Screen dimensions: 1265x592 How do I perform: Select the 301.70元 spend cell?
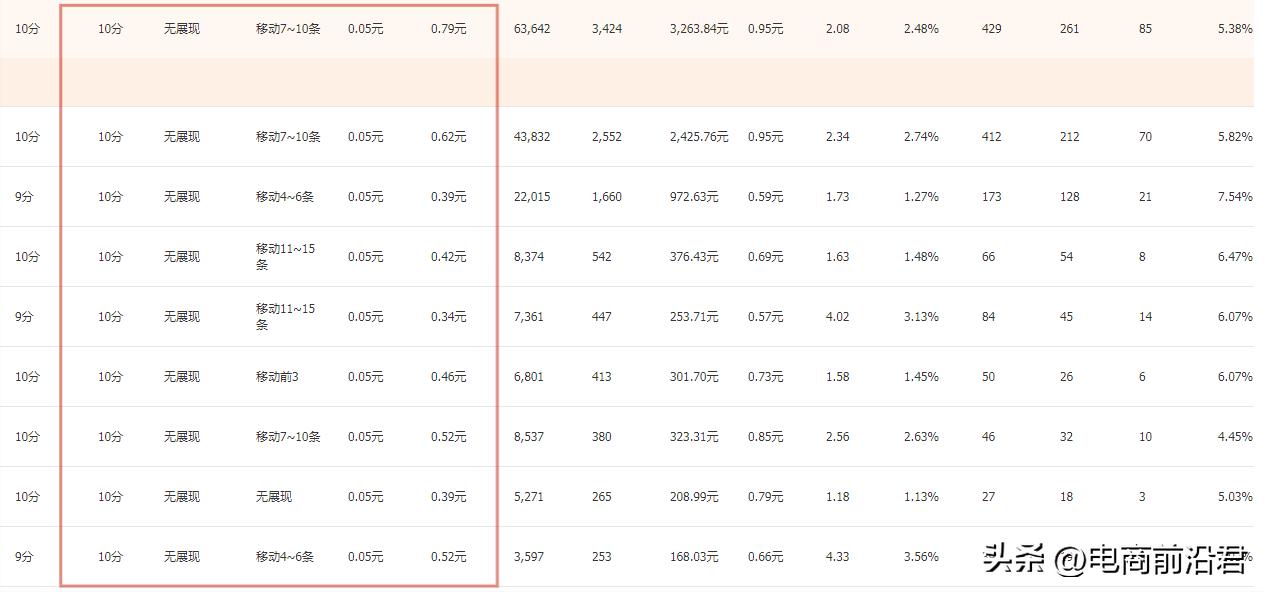click(x=694, y=377)
